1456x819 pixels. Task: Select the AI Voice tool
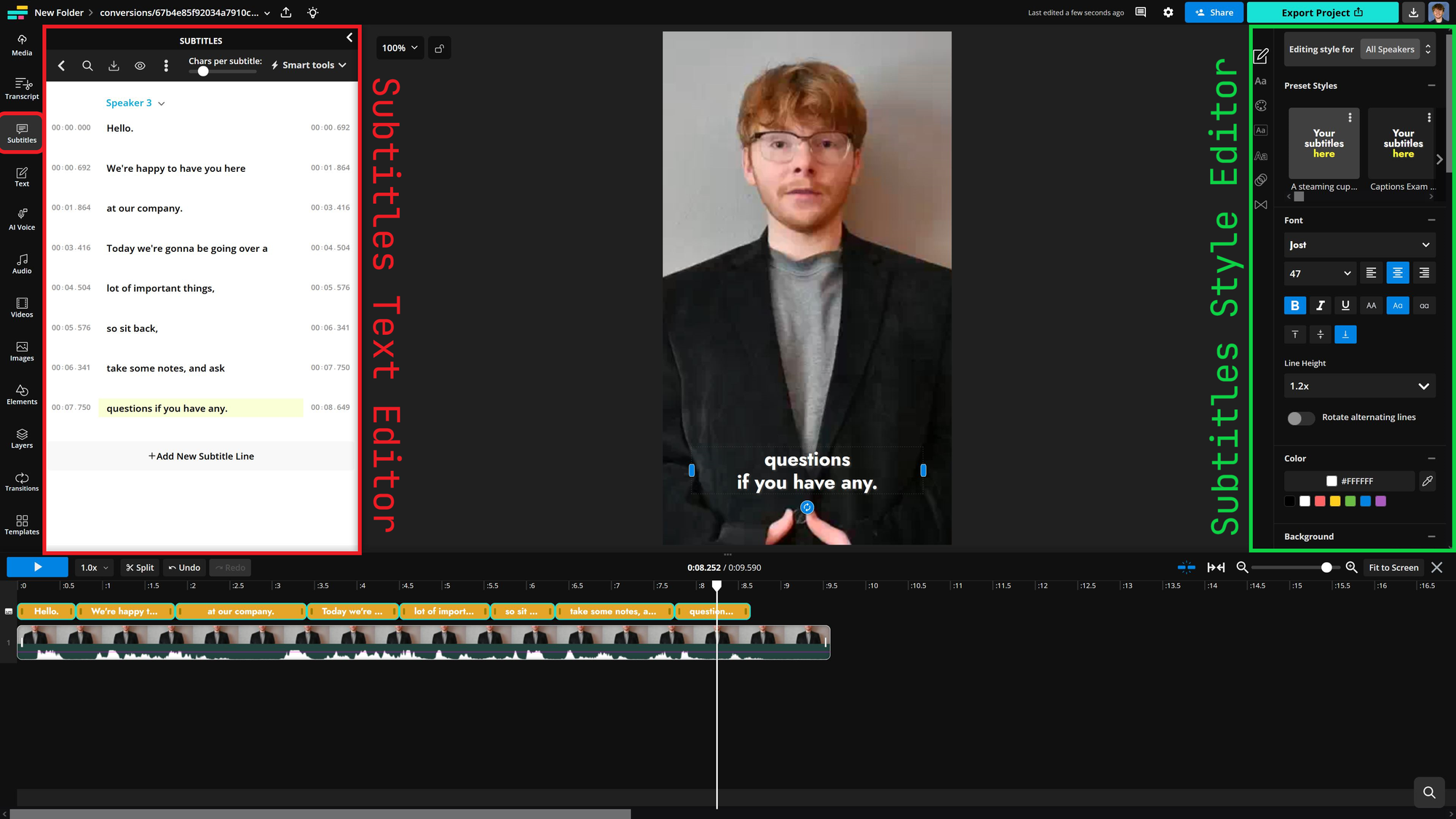click(x=21, y=218)
